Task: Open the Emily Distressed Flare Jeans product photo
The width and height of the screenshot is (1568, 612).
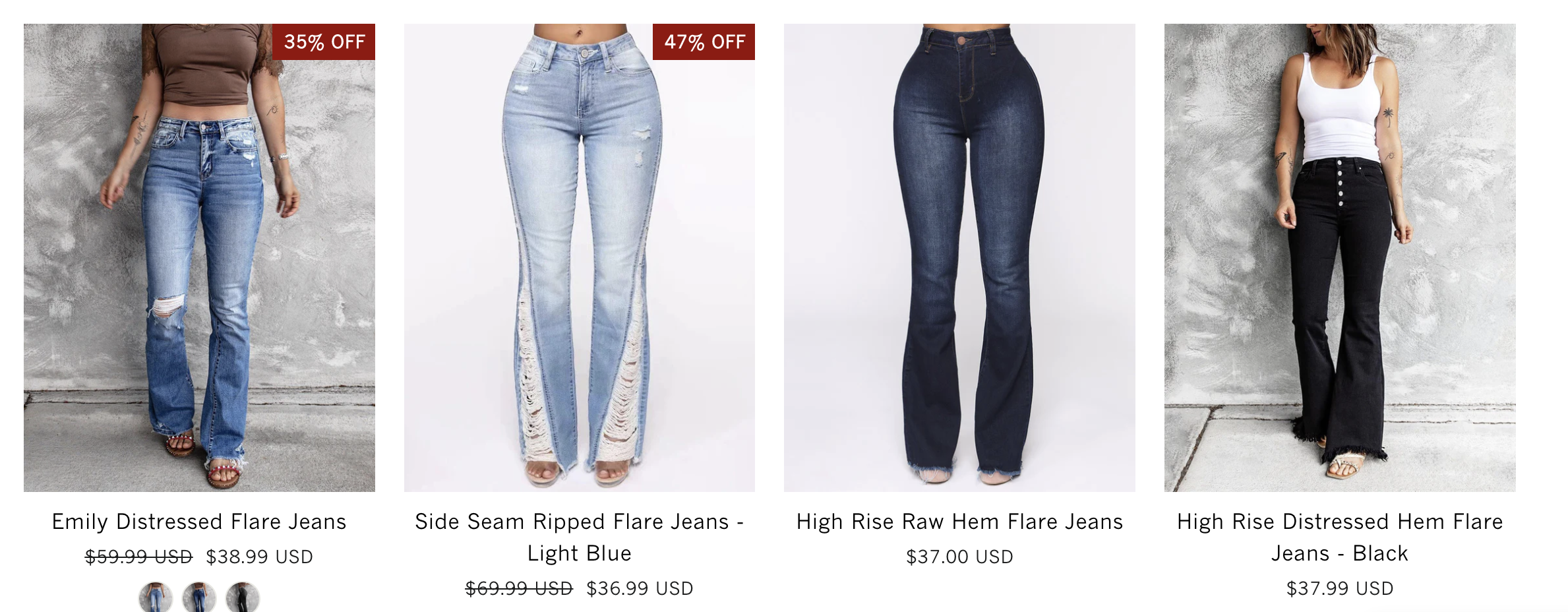Action: (199, 258)
